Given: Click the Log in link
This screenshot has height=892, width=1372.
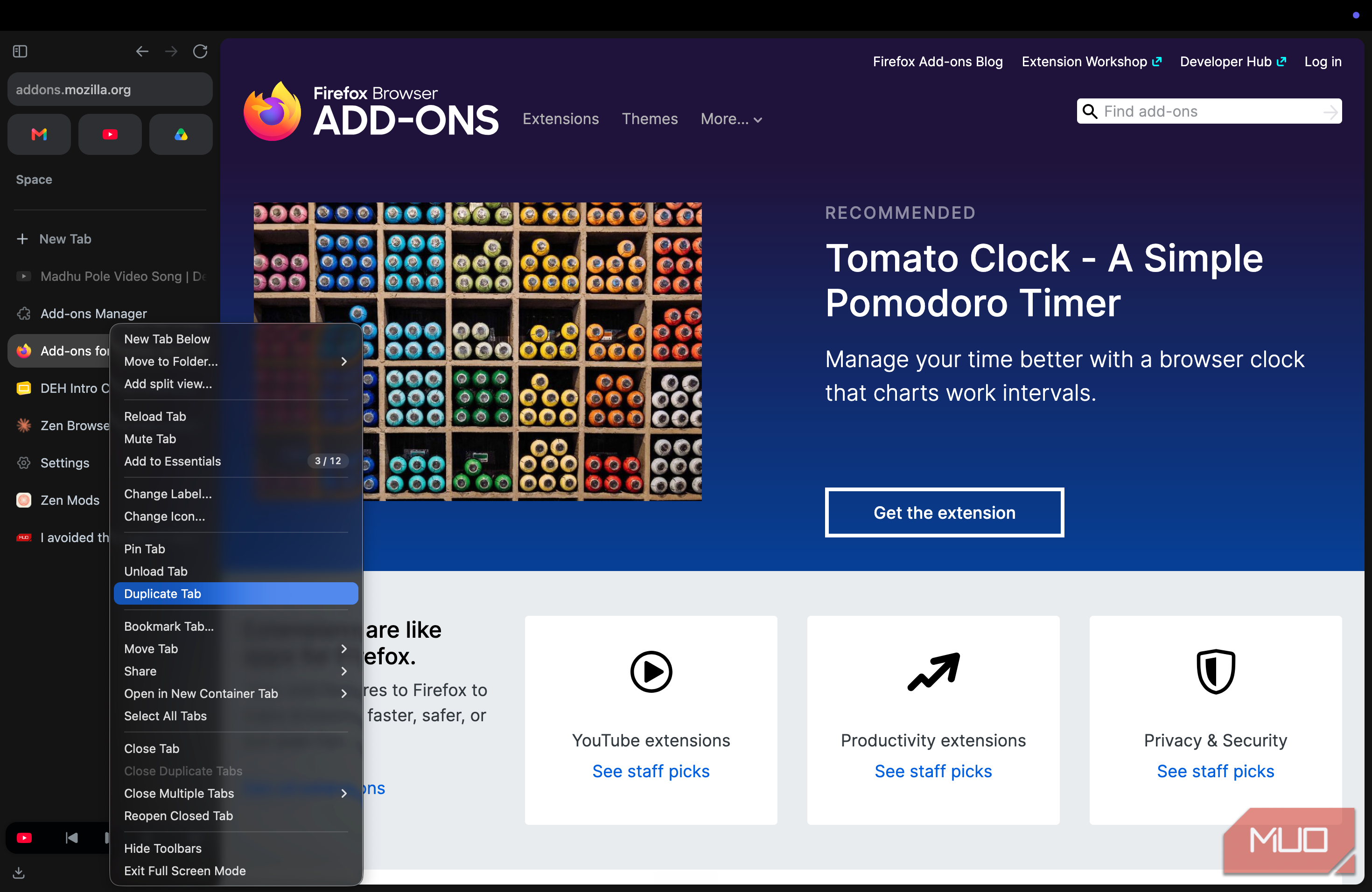Looking at the screenshot, I should coord(1323,62).
